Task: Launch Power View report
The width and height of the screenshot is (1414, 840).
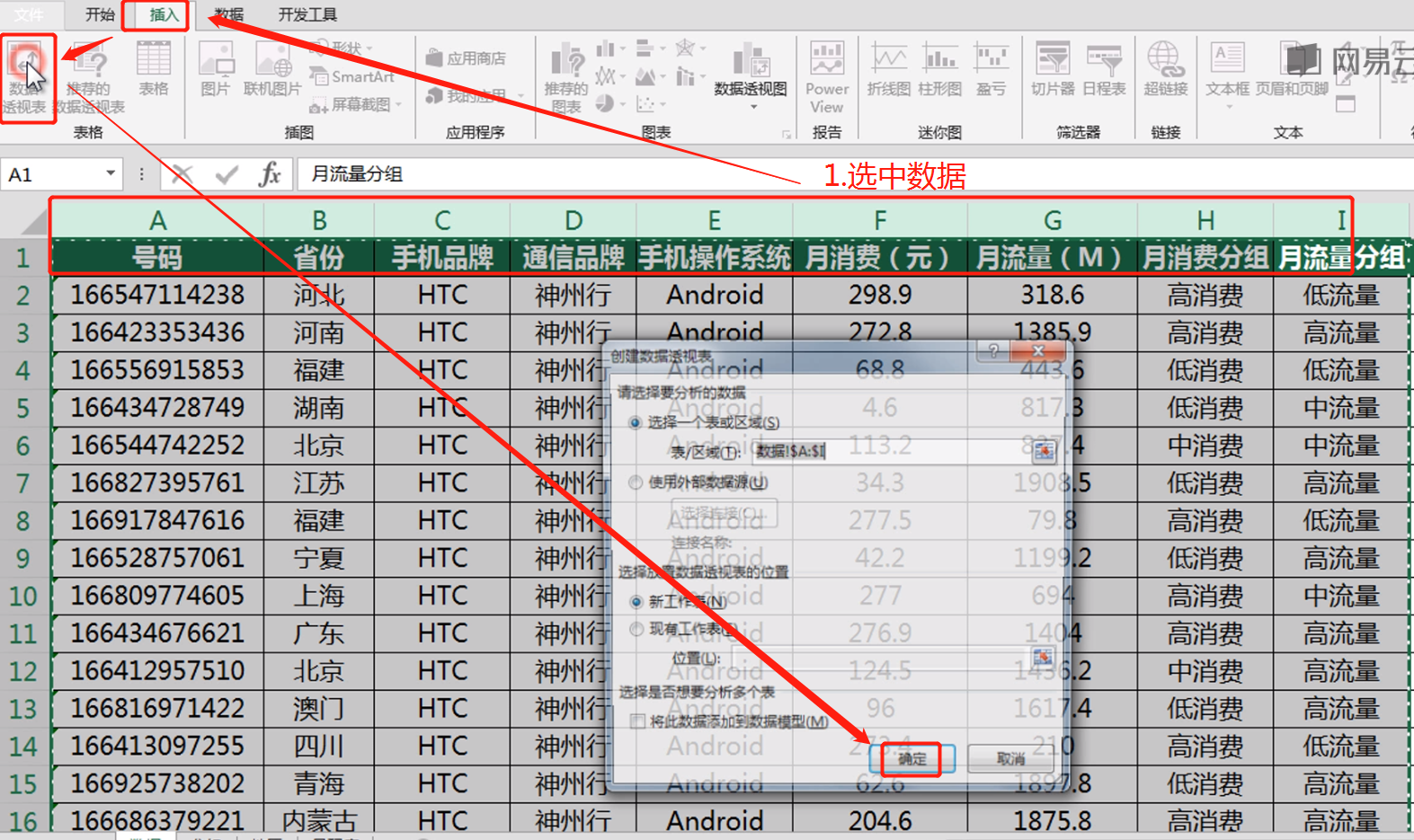Action: pos(827,78)
